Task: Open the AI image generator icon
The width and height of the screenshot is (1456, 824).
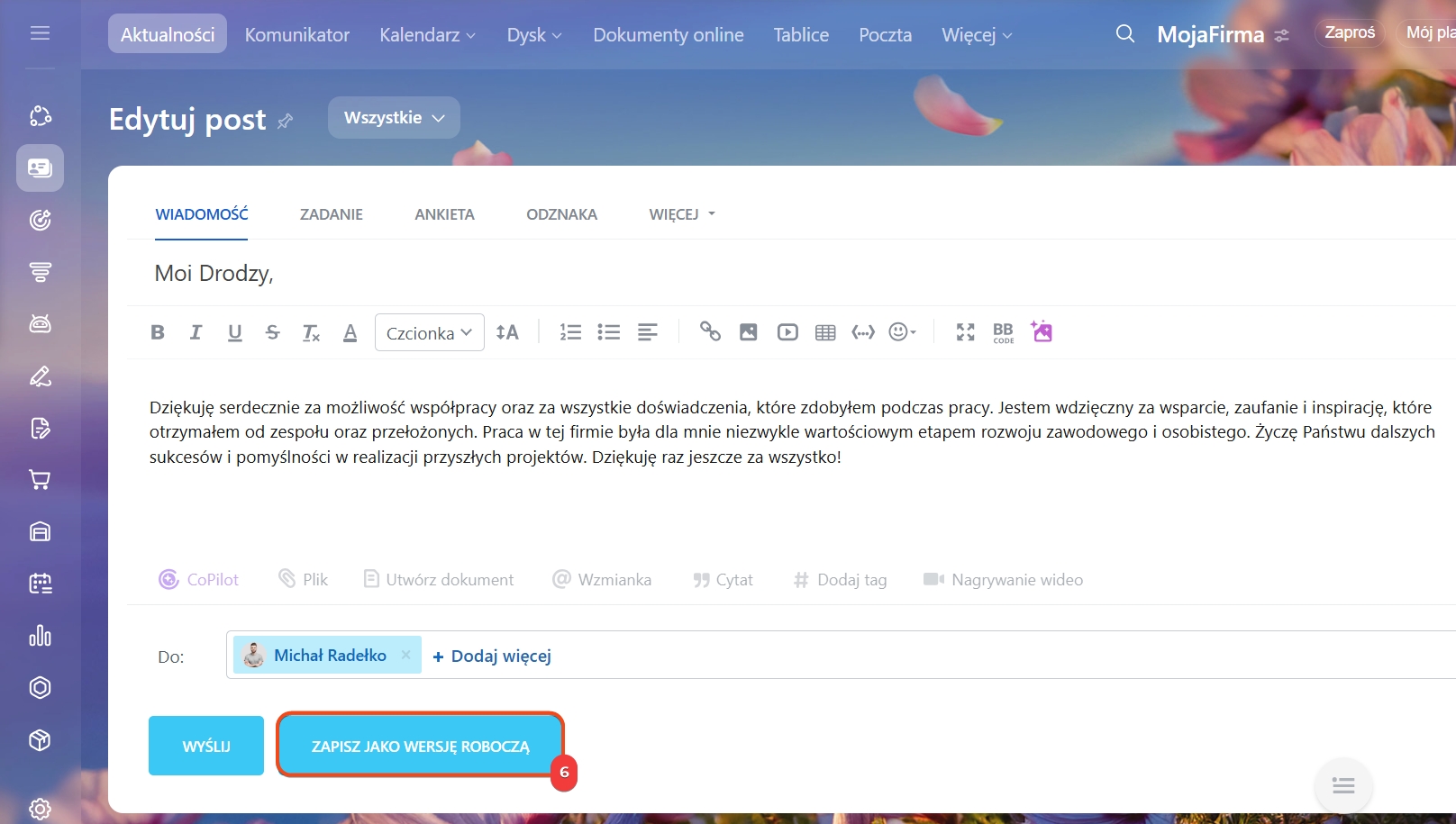Action: pyautogui.click(x=1042, y=331)
